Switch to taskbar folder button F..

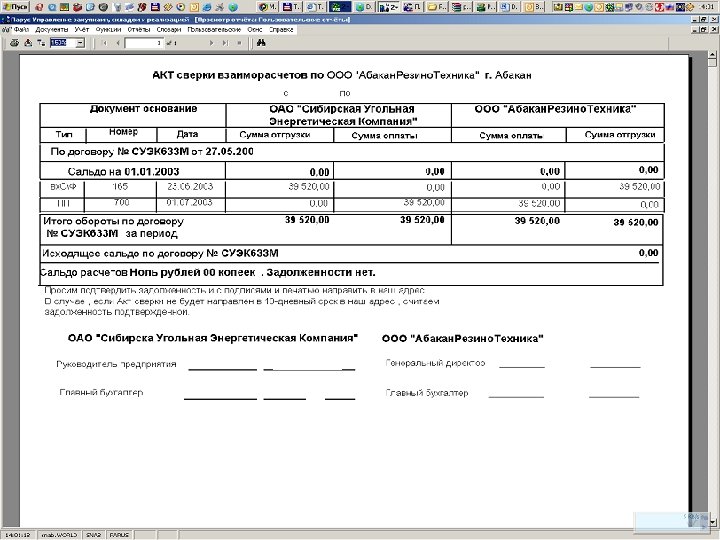437,7
